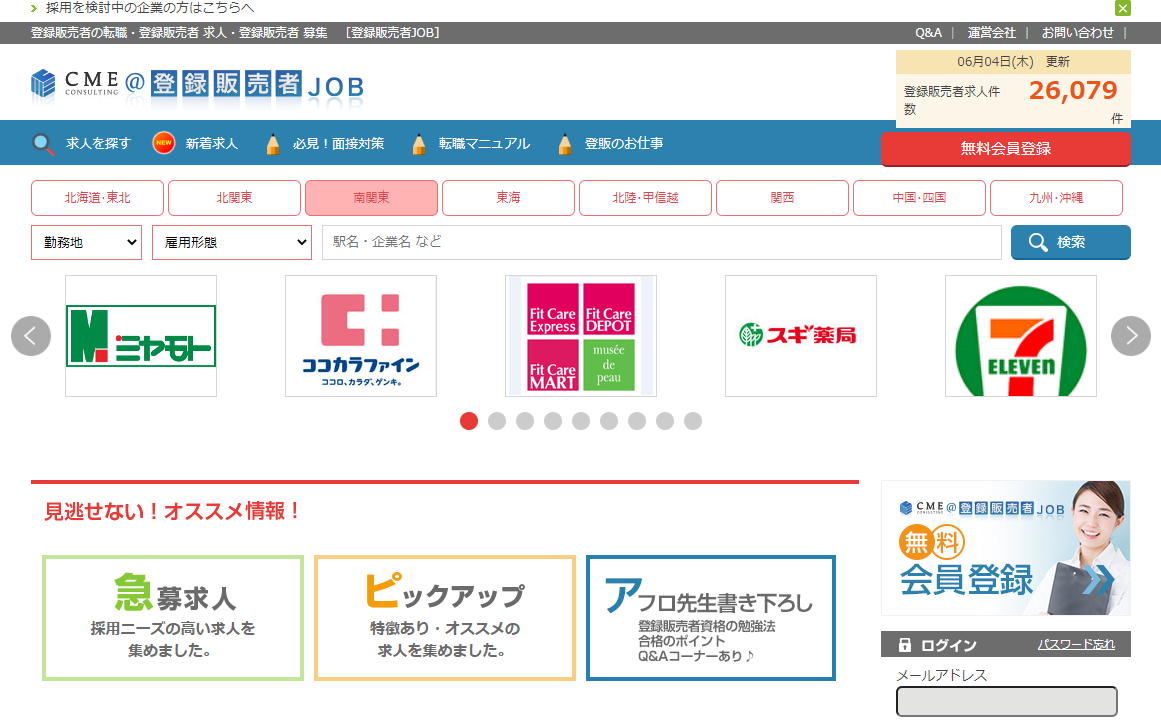Select the fifth carousel dot

(581, 421)
